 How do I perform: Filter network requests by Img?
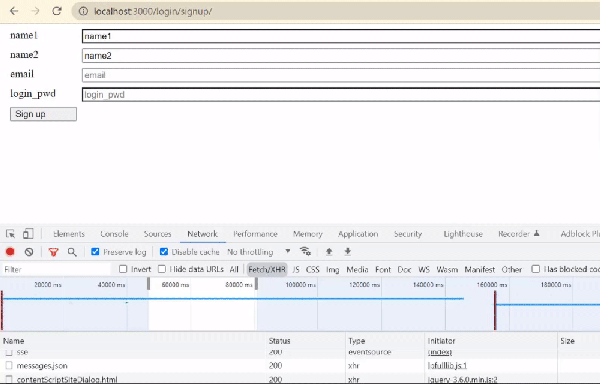pos(333,269)
